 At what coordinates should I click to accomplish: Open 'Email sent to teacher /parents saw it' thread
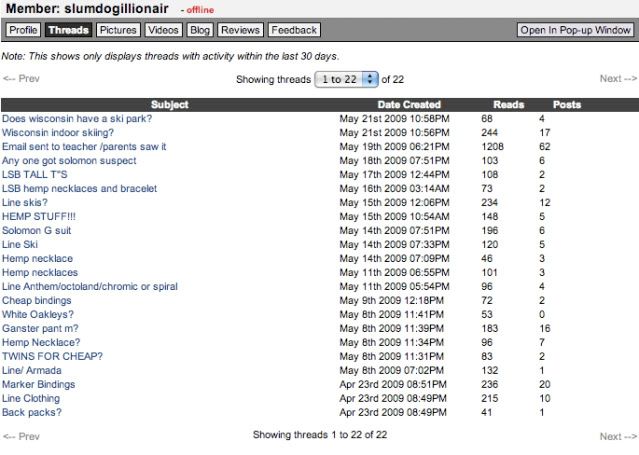pyautogui.click(x=84, y=146)
